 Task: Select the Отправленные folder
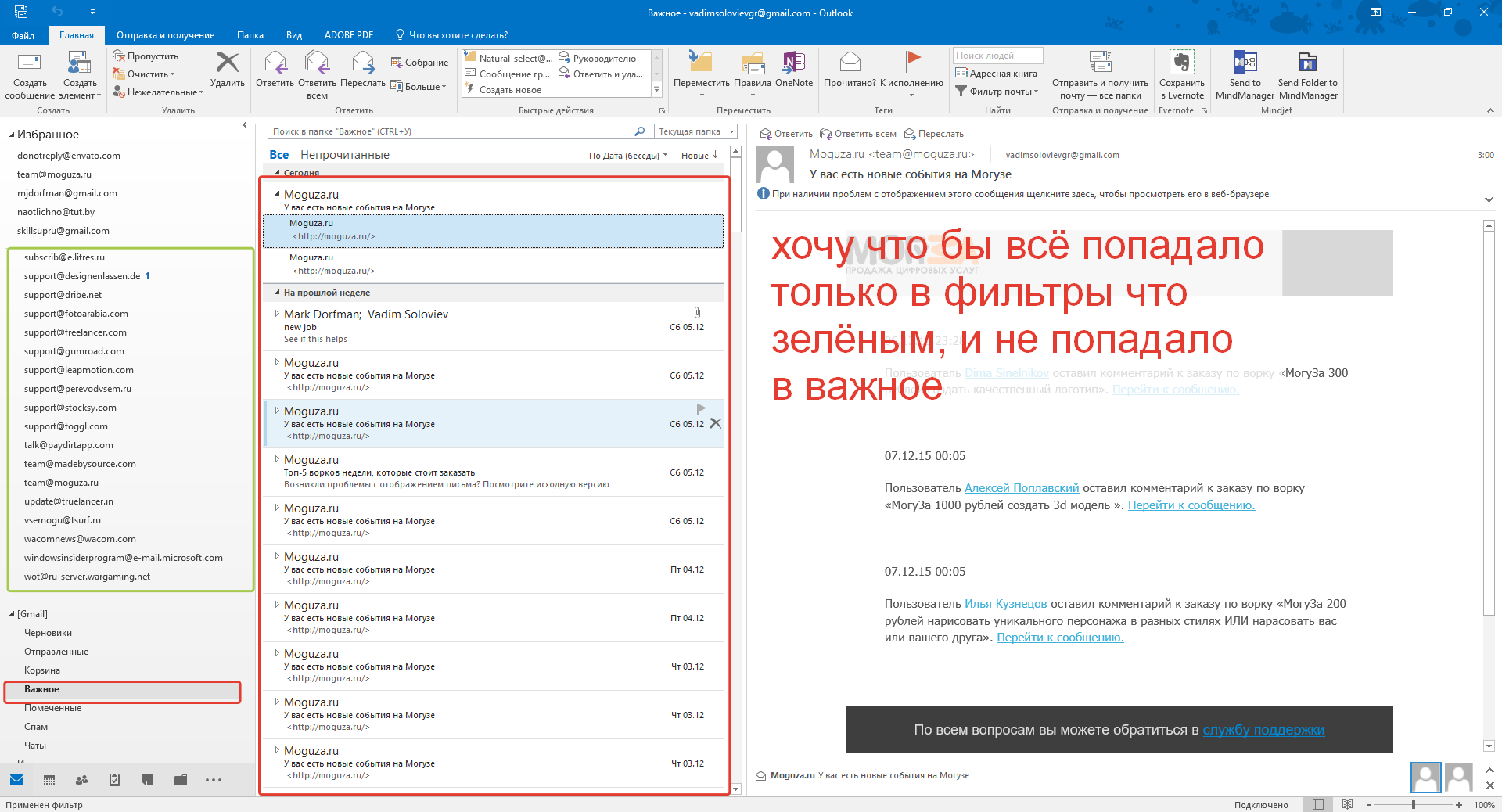[x=56, y=652]
